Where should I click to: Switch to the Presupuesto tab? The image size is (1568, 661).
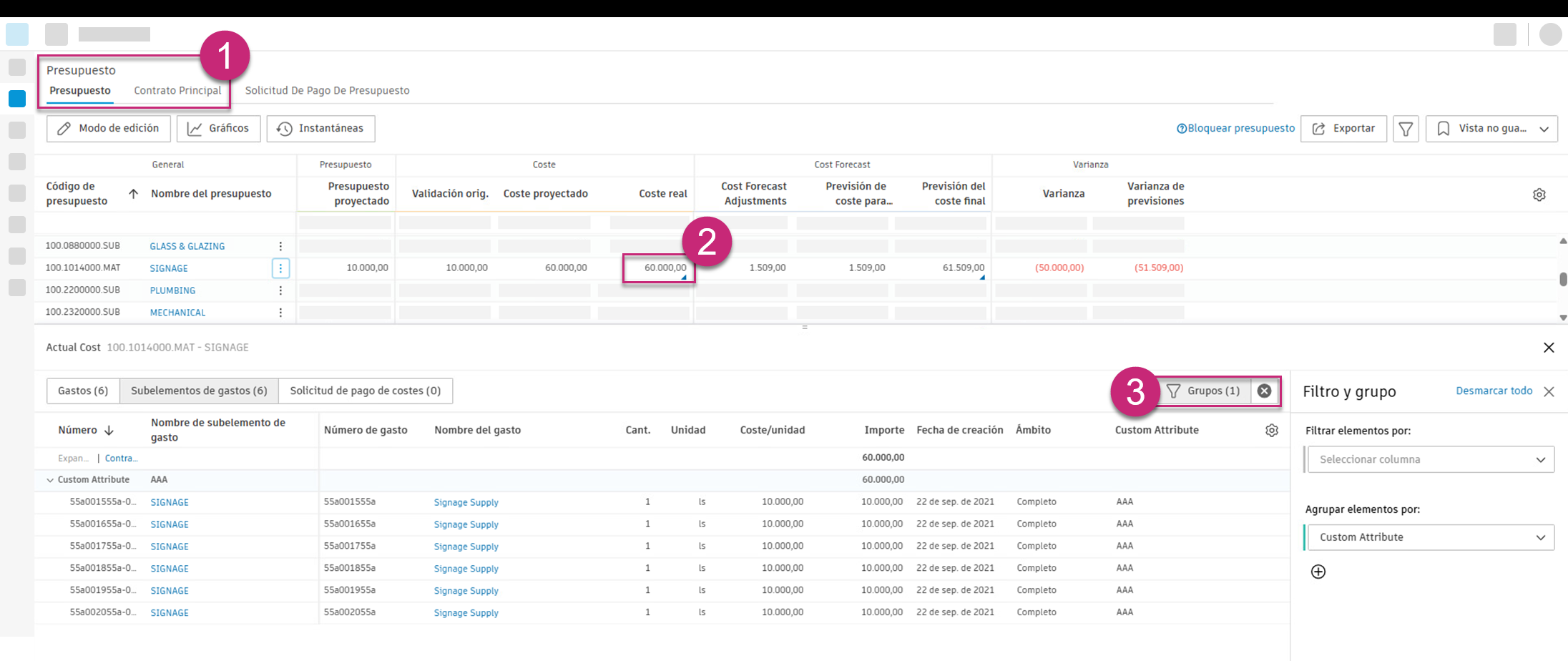(x=80, y=91)
